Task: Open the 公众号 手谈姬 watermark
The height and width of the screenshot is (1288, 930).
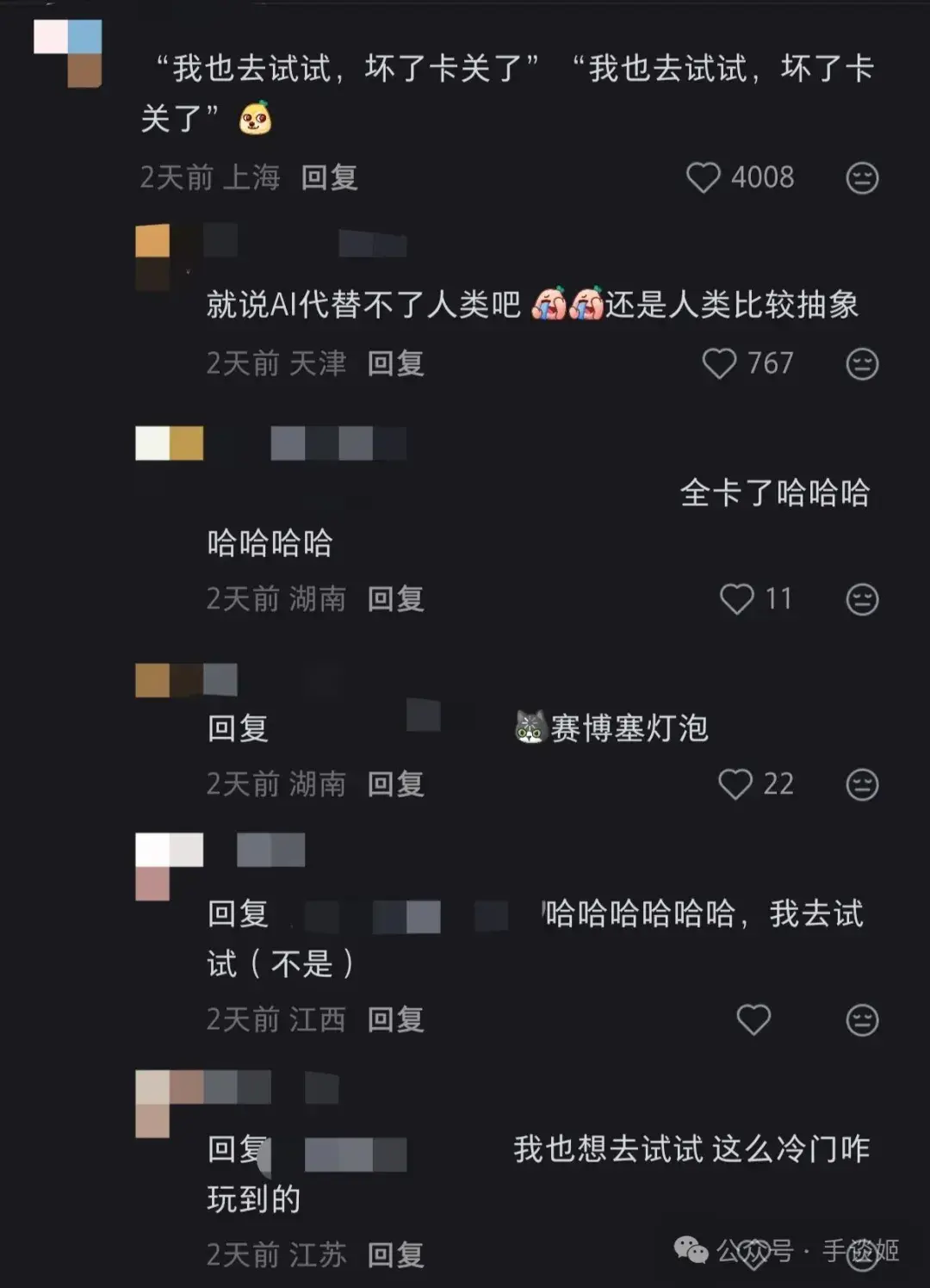Action: [786, 1250]
